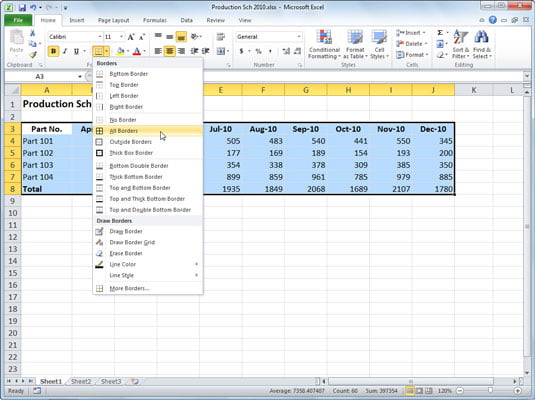Click the zoom slider handle
The height and width of the screenshot is (400, 535).
(490, 390)
